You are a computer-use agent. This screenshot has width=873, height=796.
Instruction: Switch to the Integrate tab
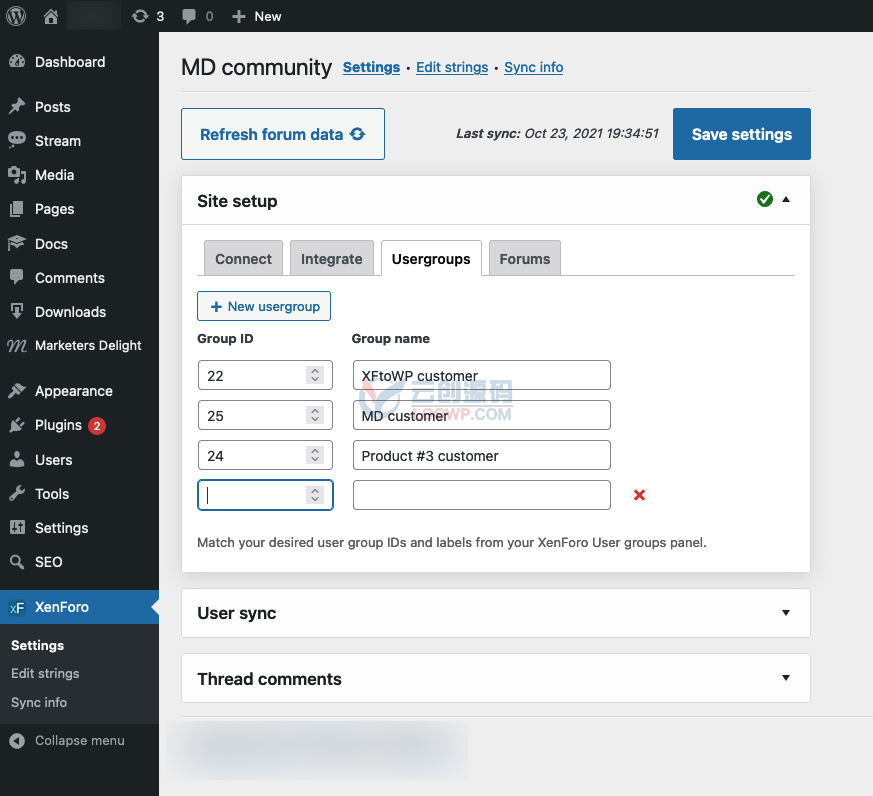click(332, 259)
